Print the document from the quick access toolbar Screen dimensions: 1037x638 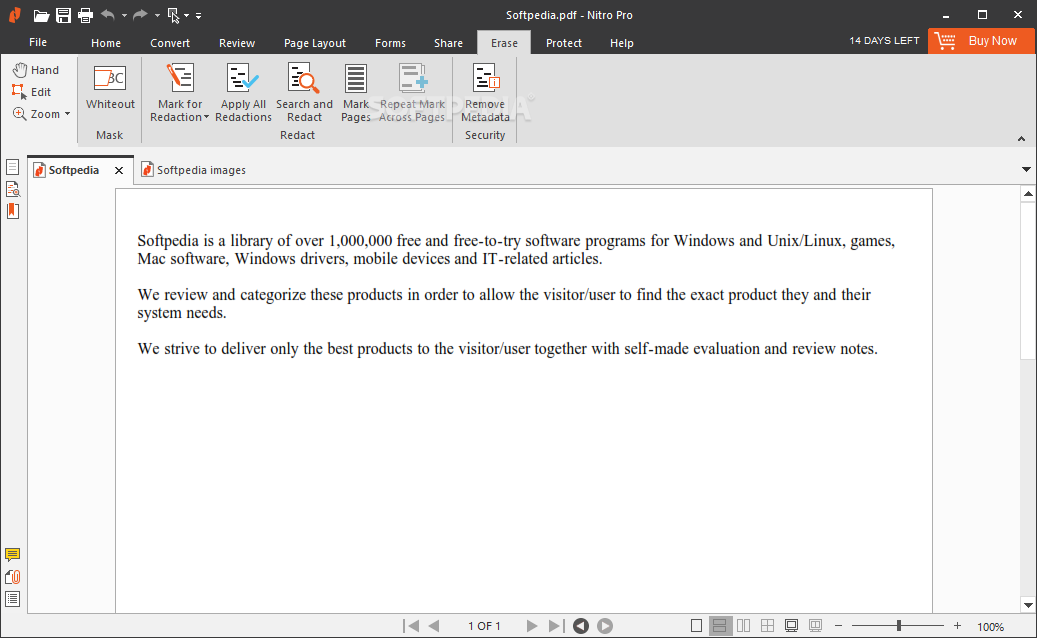pyautogui.click(x=85, y=15)
